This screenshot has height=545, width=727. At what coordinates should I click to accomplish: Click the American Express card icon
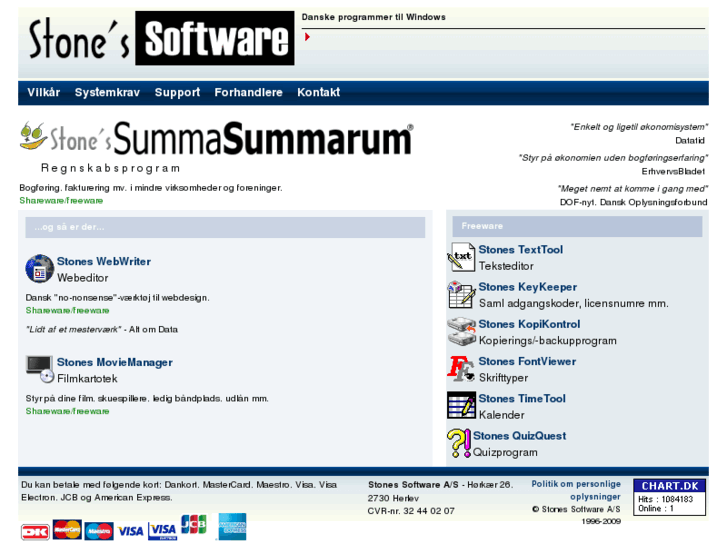pyautogui.click(x=232, y=527)
